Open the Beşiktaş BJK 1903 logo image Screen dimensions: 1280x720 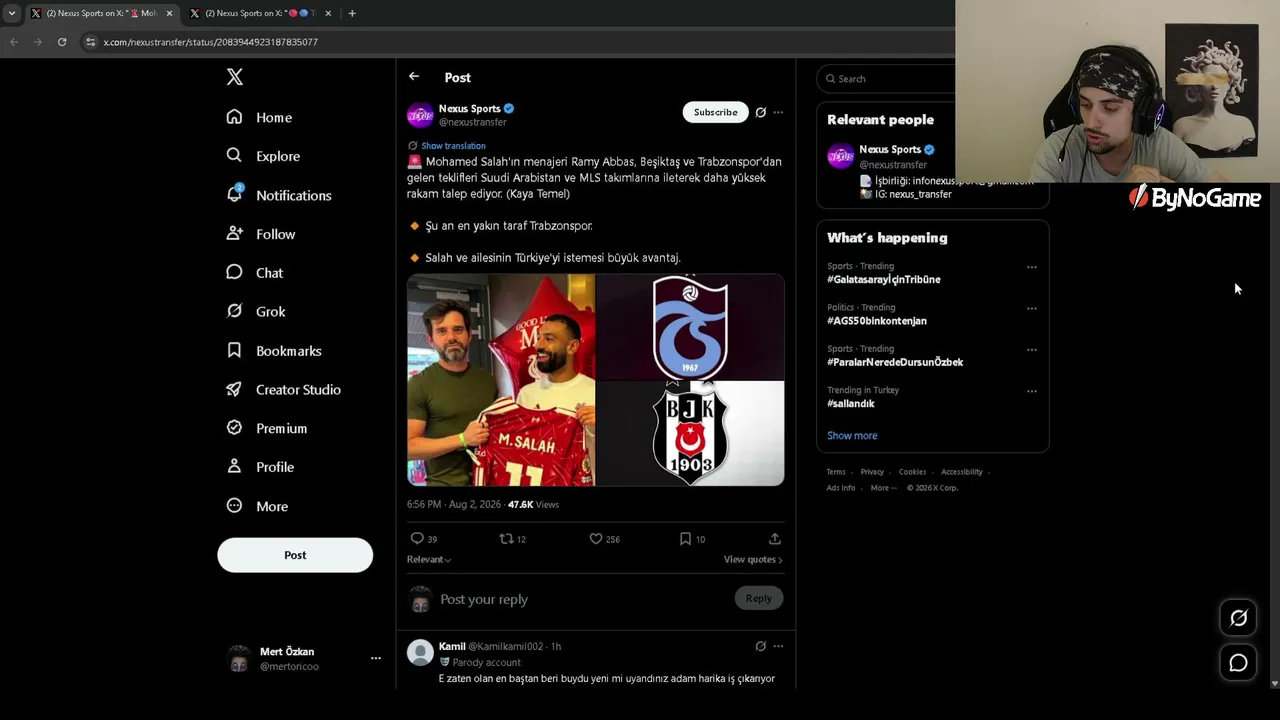[690, 434]
